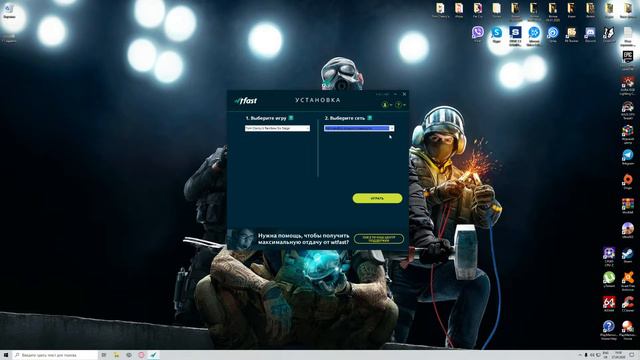Click the yellow play button in wtfast
The height and width of the screenshot is (360, 640).
[377, 198]
